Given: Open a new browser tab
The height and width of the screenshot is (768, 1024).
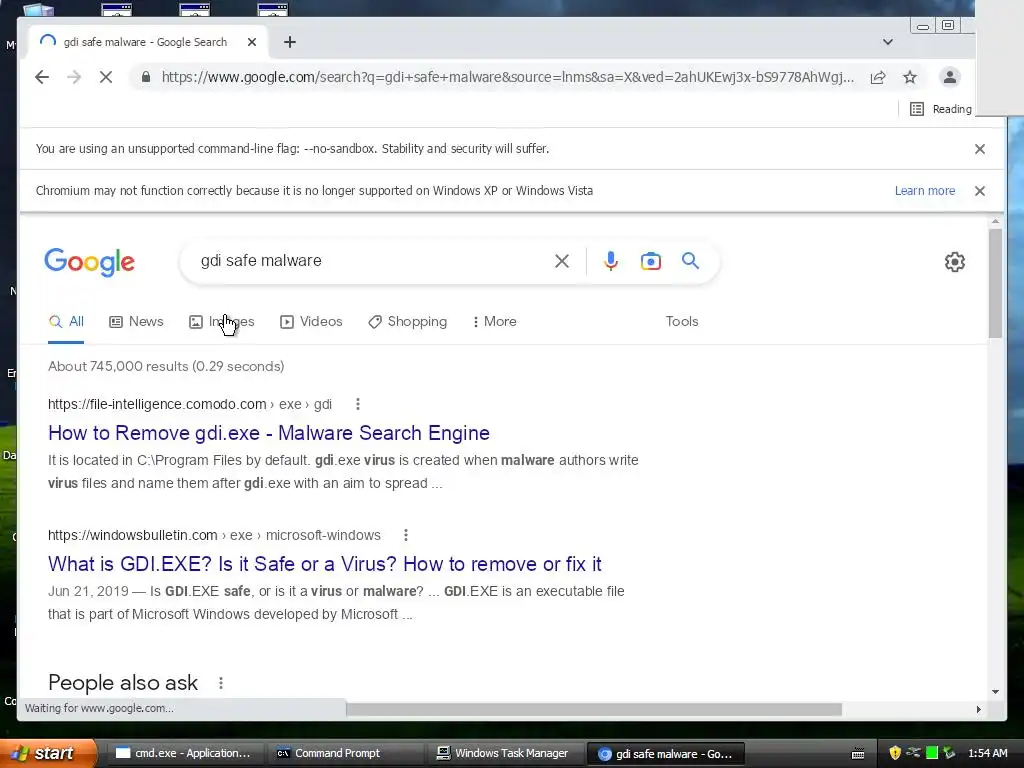Looking at the screenshot, I should (x=290, y=42).
